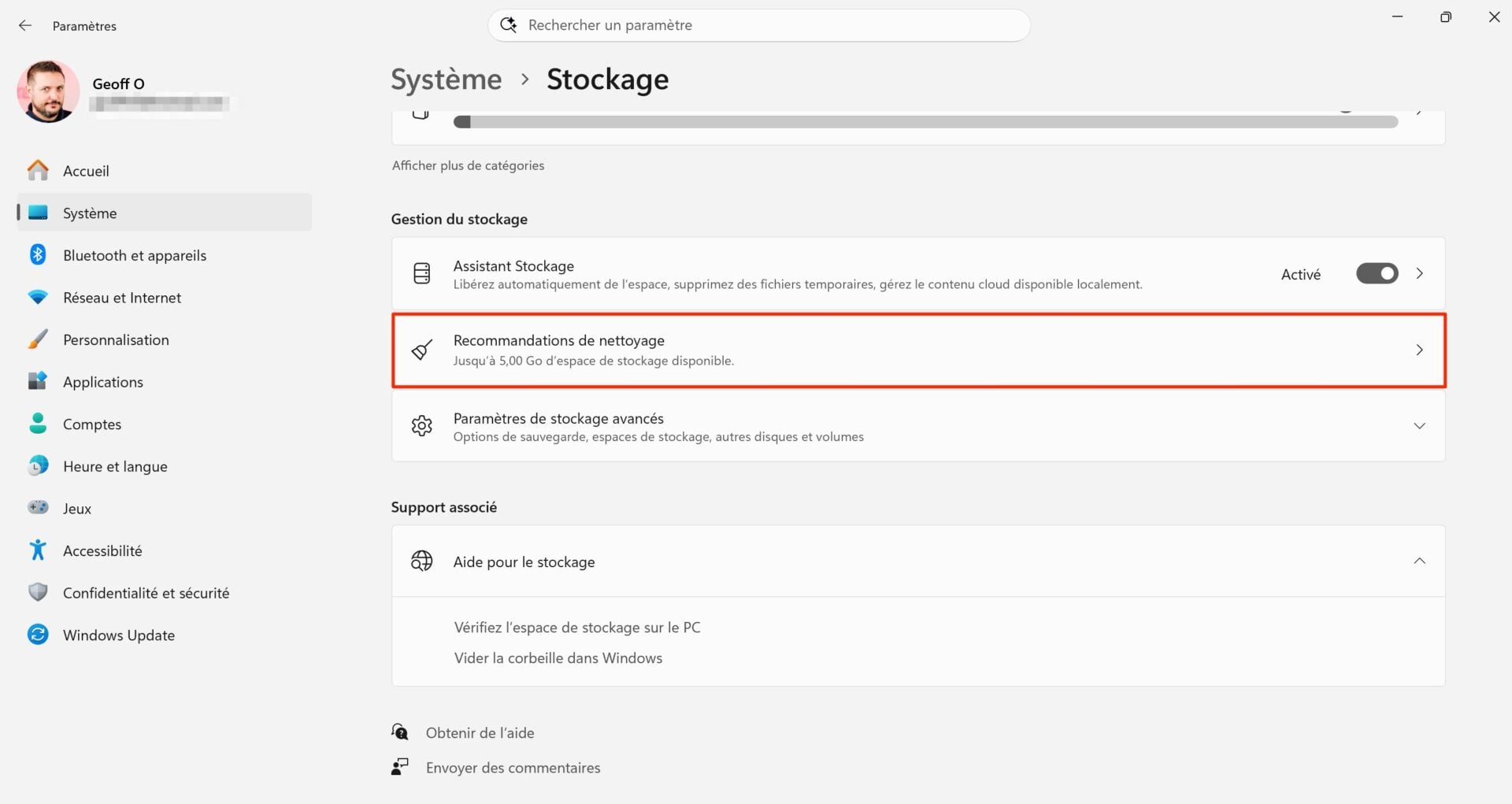This screenshot has width=1512, height=804.
Task: Select the Bluetooth et appareils sidebar icon
Action: point(38,254)
